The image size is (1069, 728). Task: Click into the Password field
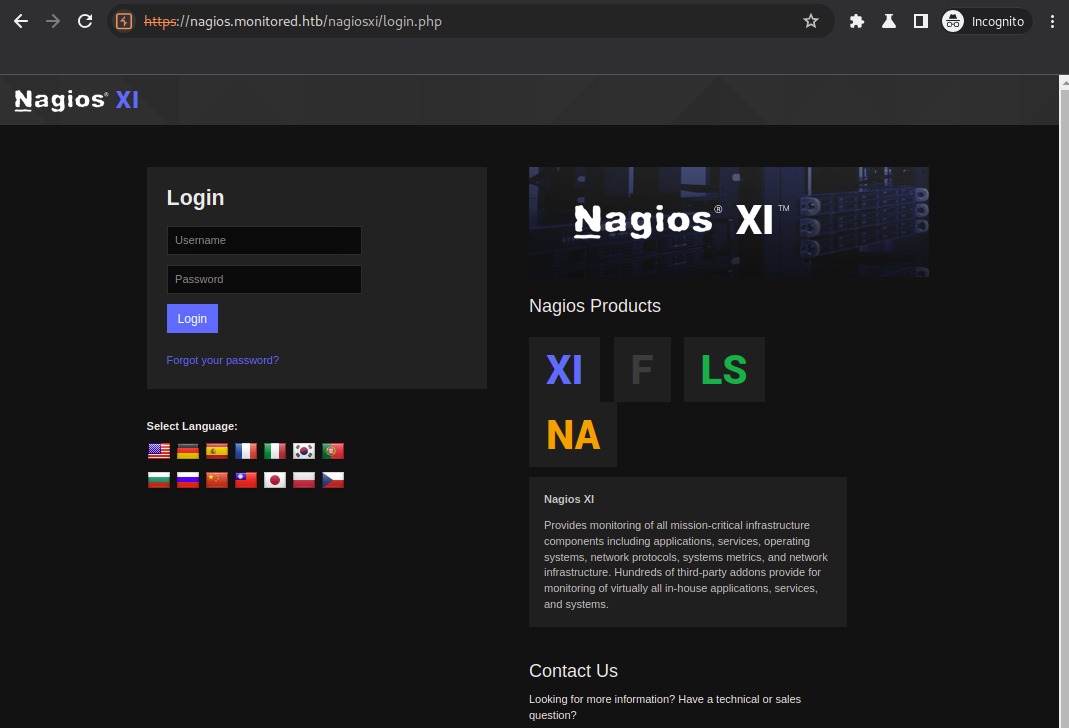pos(263,279)
